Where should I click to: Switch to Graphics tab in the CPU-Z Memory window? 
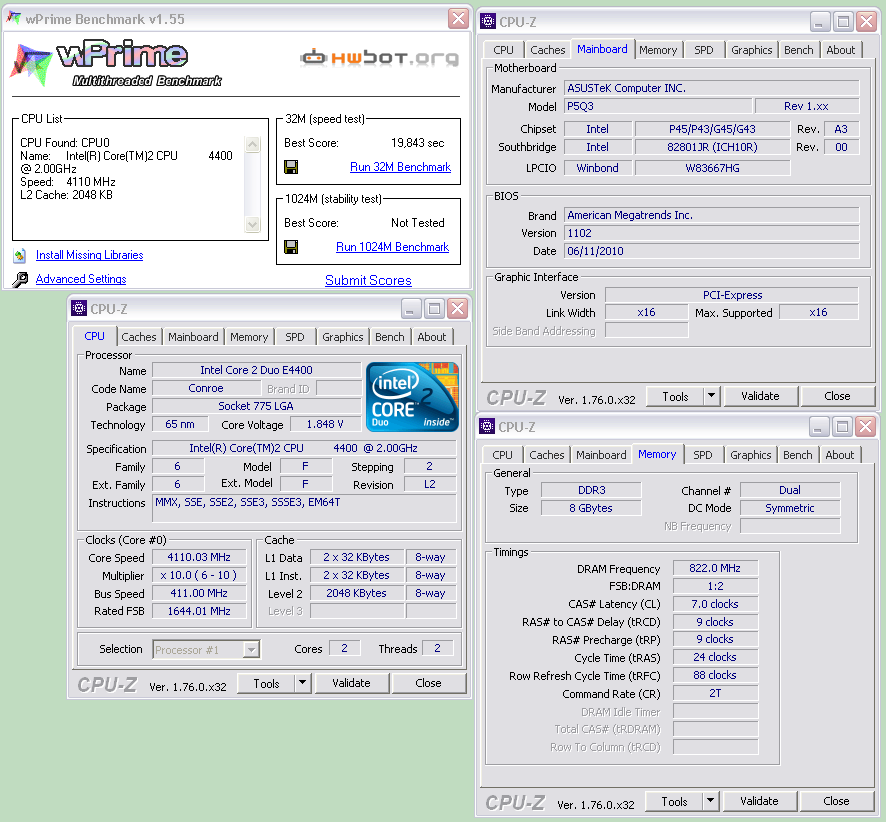coord(750,455)
